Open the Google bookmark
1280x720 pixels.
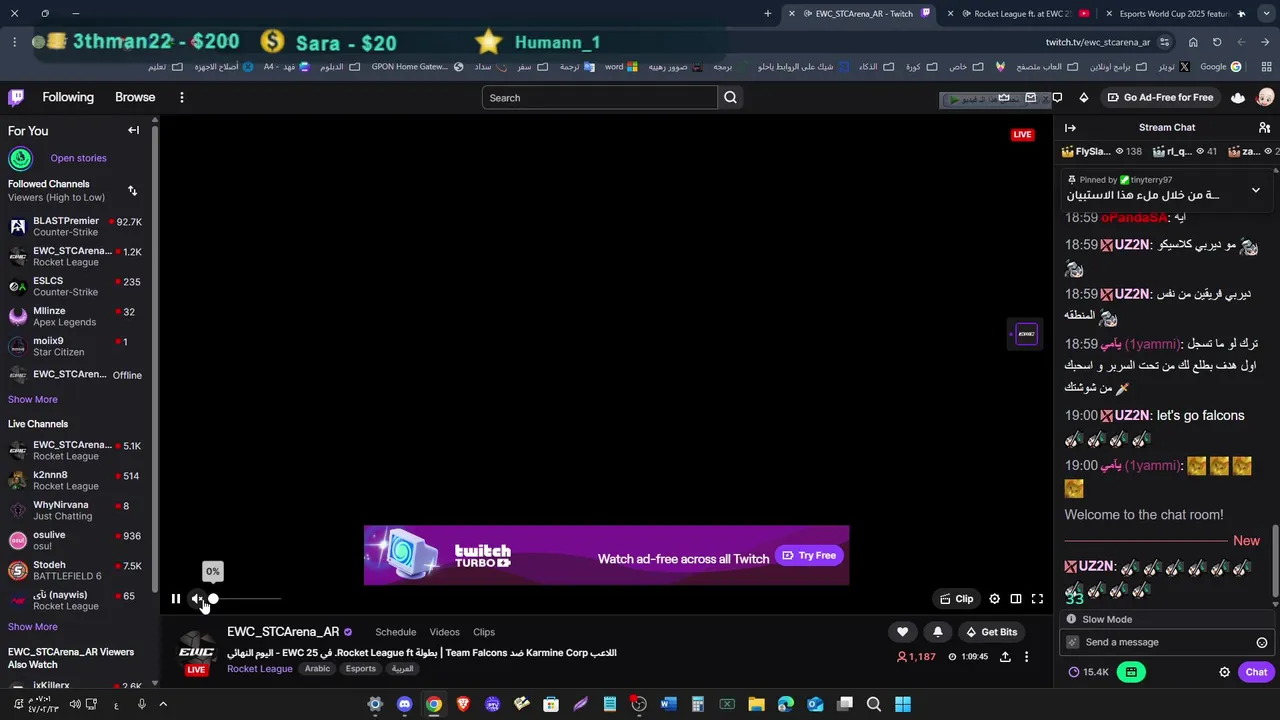tap(1220, 67)
